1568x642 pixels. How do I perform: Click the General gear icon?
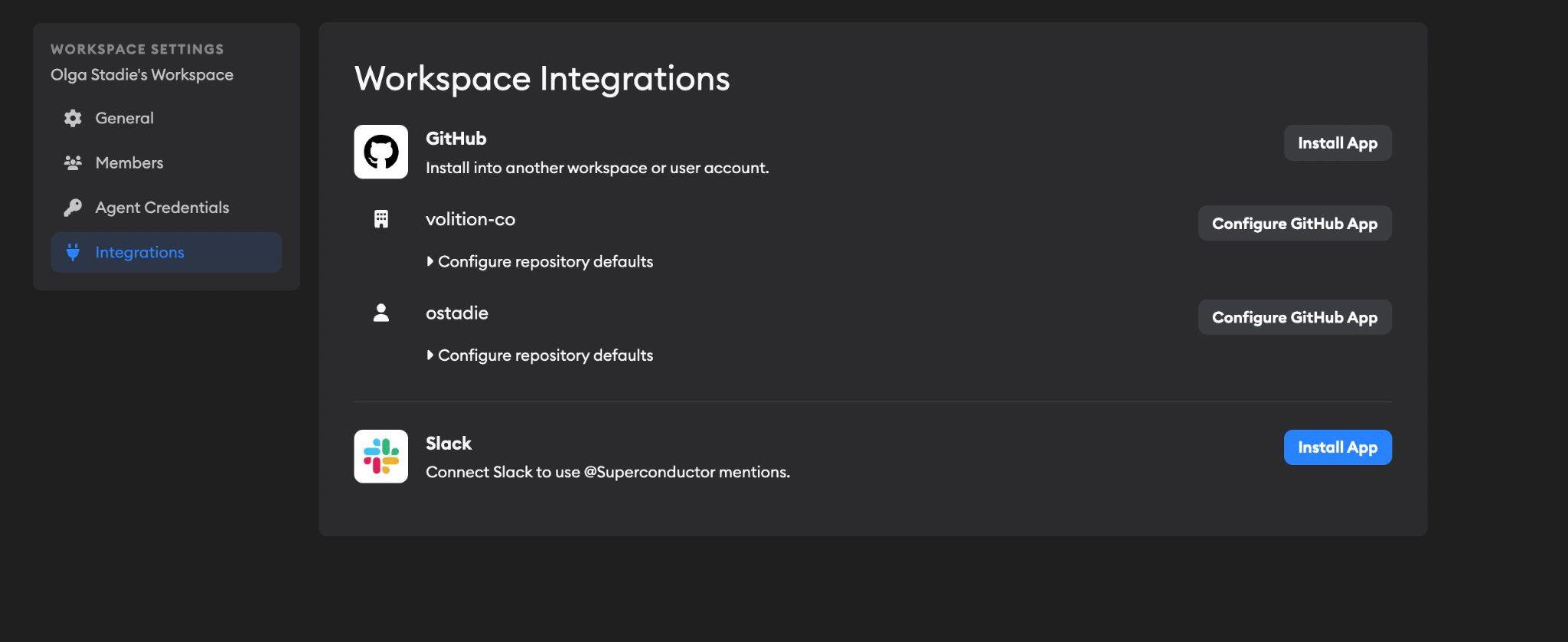[x=73, y=118]
